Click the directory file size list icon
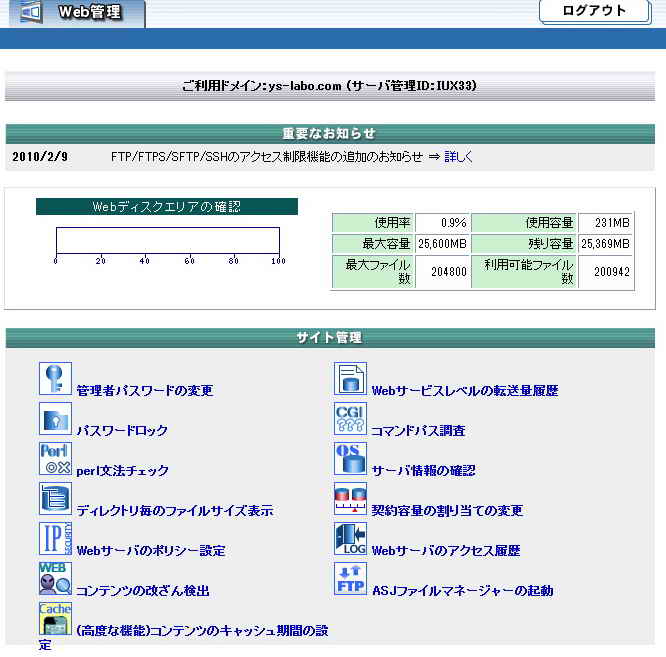 tap(55, 499)
